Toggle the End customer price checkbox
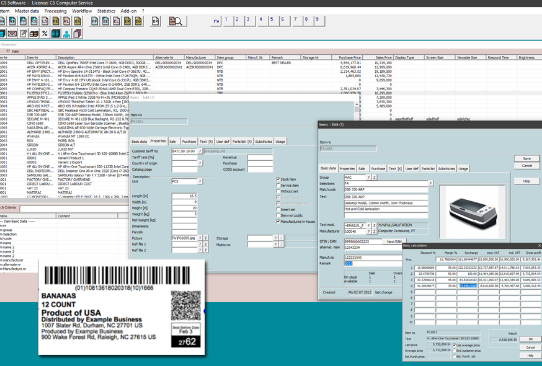 pyautogui.click(x=454, y=350)
